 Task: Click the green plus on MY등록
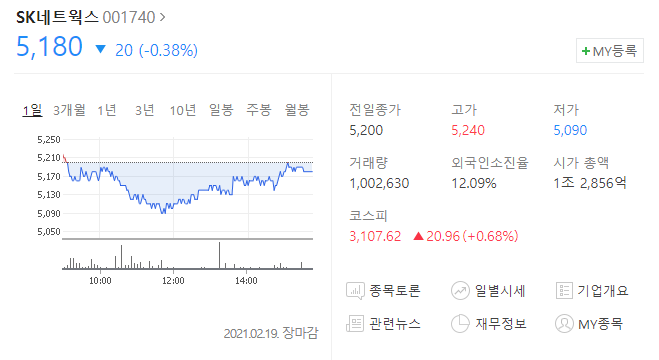[x=585, y=51]
